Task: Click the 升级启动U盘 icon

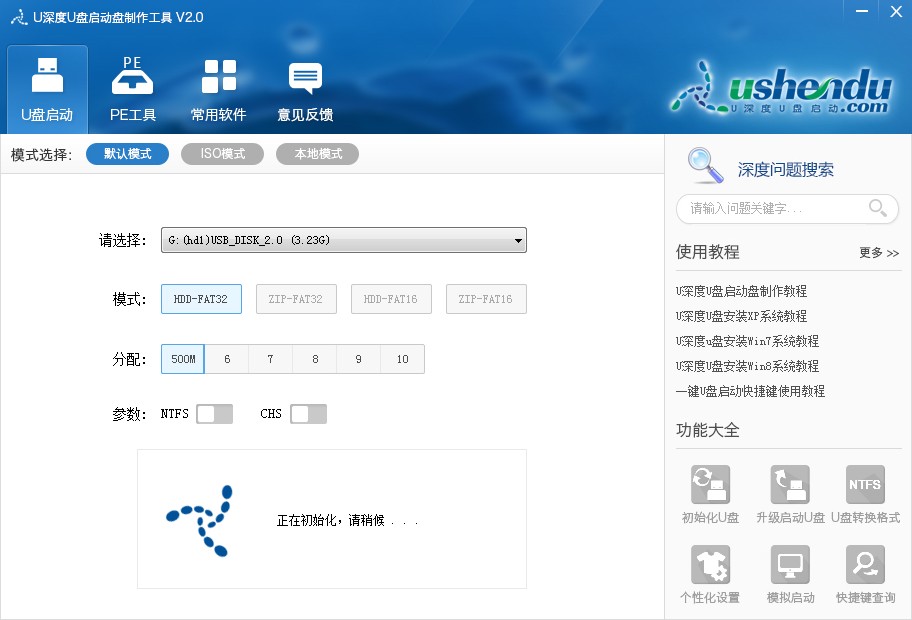Action: (790, 484)
